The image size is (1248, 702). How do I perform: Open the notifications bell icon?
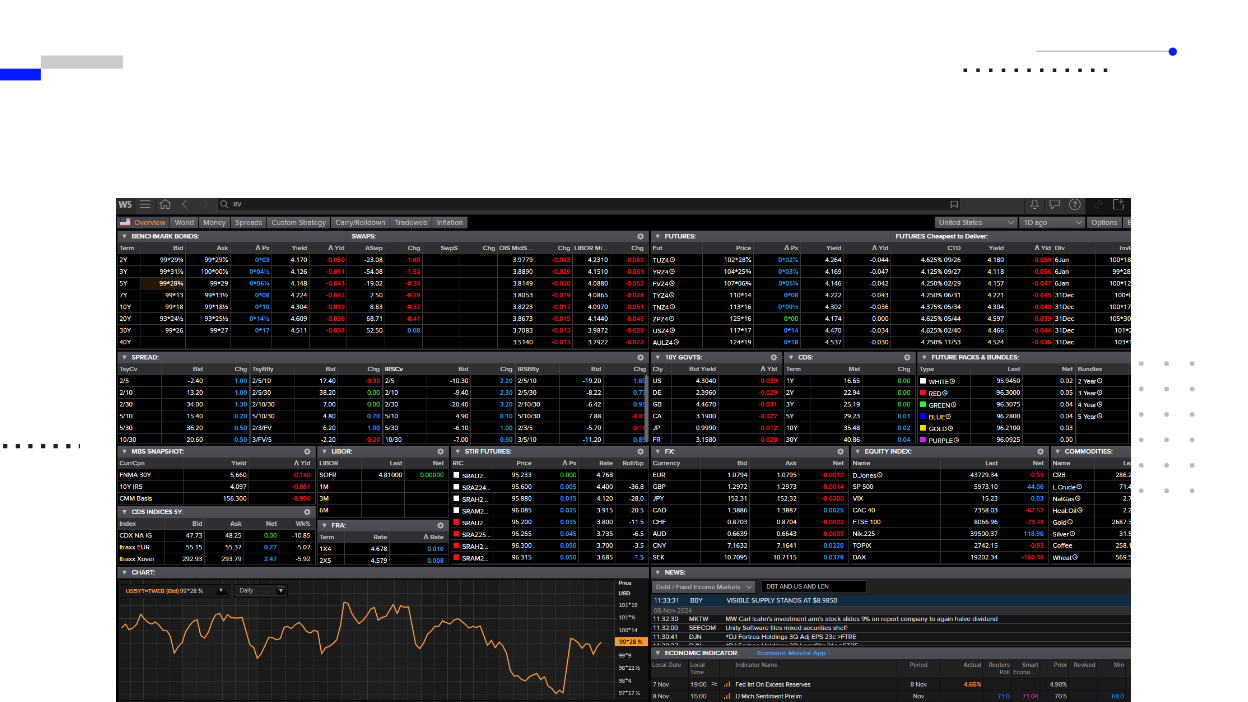pyautogui.click(x=1034, y=204)
